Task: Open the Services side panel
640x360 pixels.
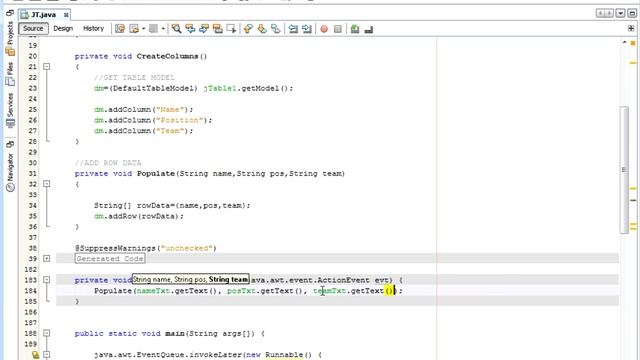Action: 10,110
